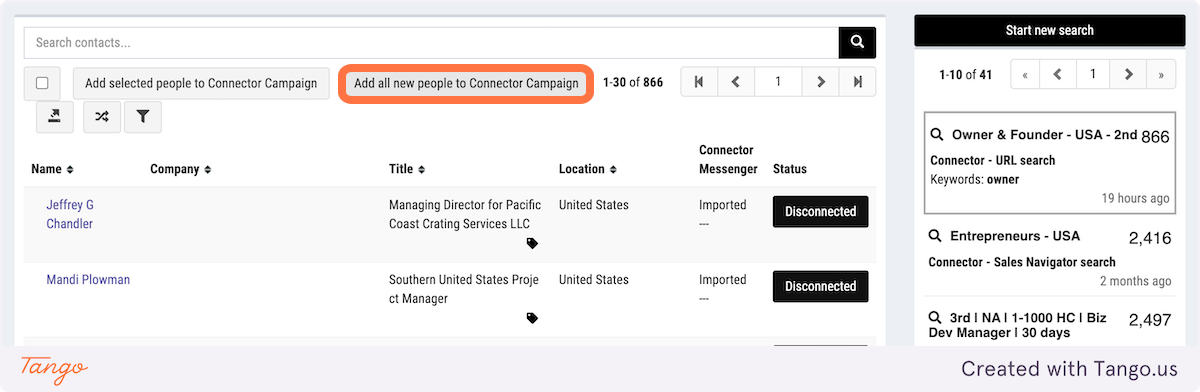Click the export contacts icon button
This screenshot has width=1200, height=392.
(x=55, y=117)
